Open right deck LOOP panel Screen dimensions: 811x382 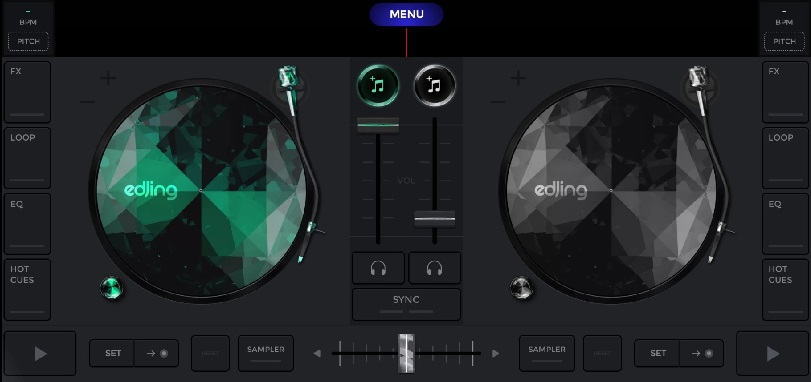click(785, 158)
